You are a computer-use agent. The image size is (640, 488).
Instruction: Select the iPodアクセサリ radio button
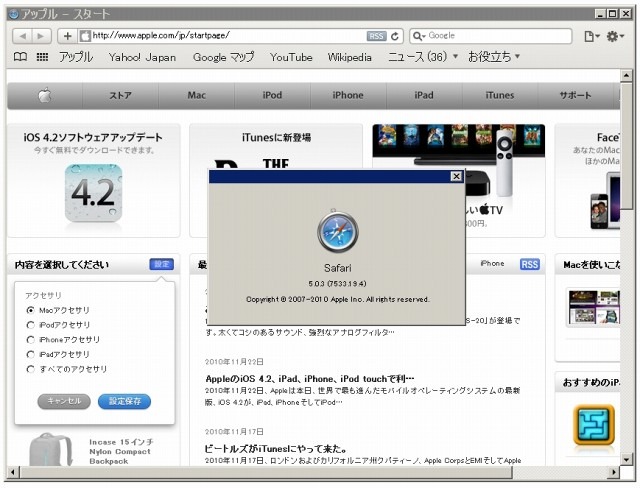[x=30, y=325]
